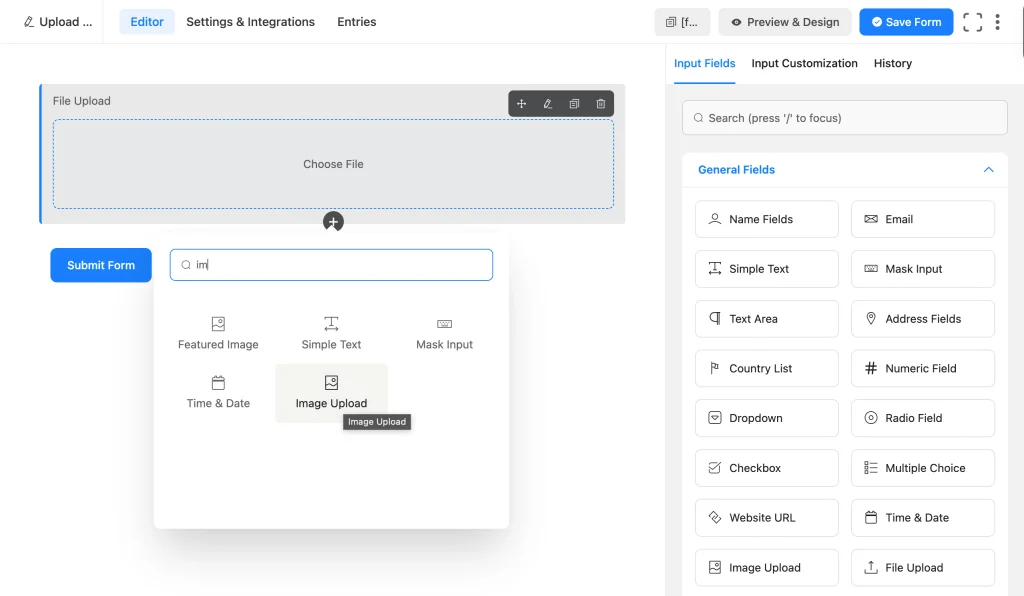Click the move handle icon on File Upload field
This screenshot has height=596, width=1024.
click(521, 104)
